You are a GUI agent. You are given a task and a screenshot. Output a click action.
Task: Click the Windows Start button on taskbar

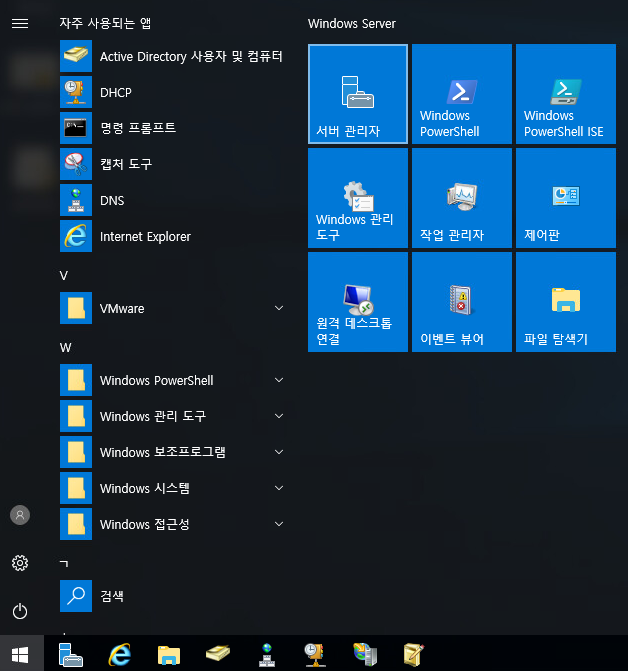click(20, 655)
